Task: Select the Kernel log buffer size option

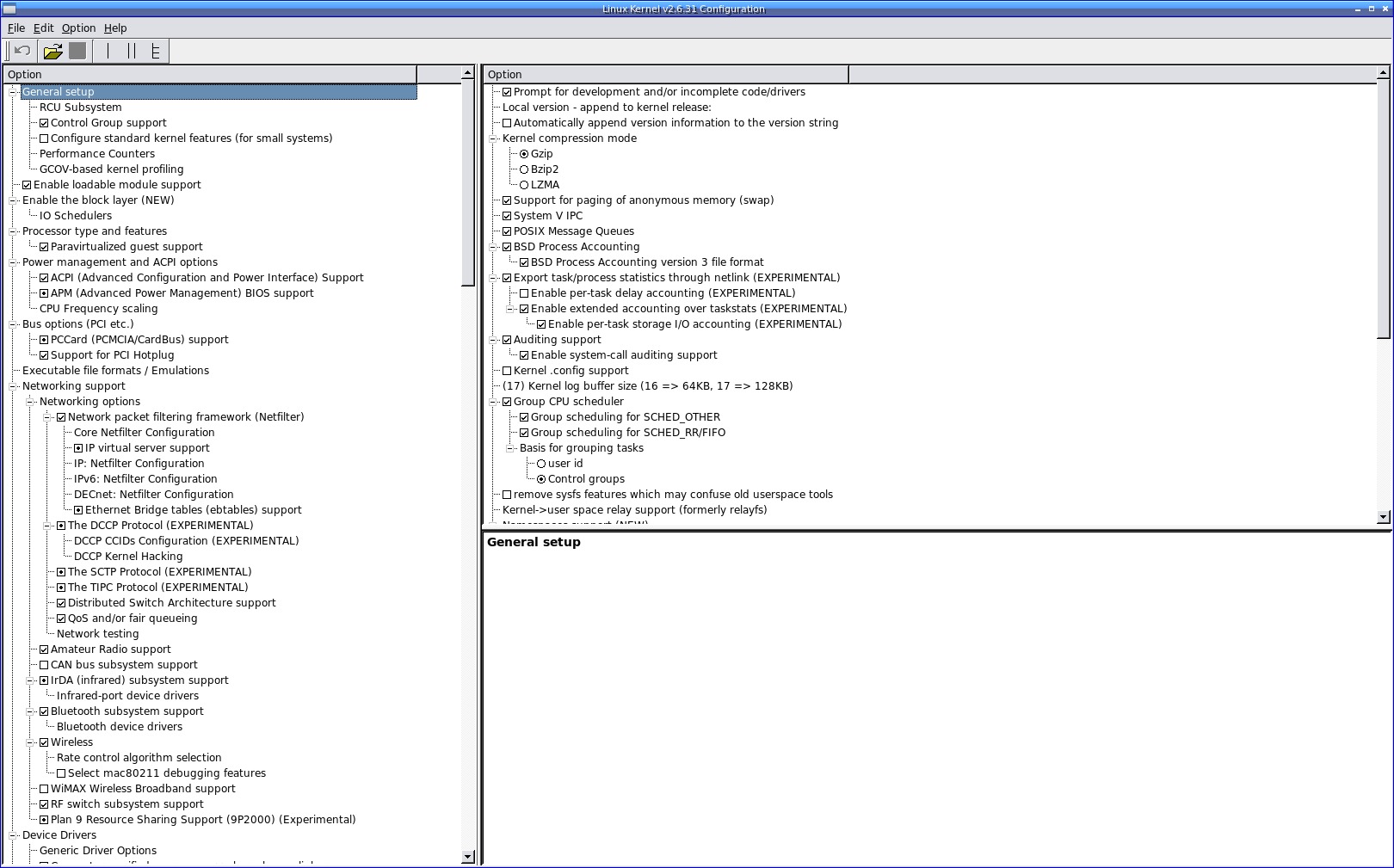Action: (x=647, y=386)
